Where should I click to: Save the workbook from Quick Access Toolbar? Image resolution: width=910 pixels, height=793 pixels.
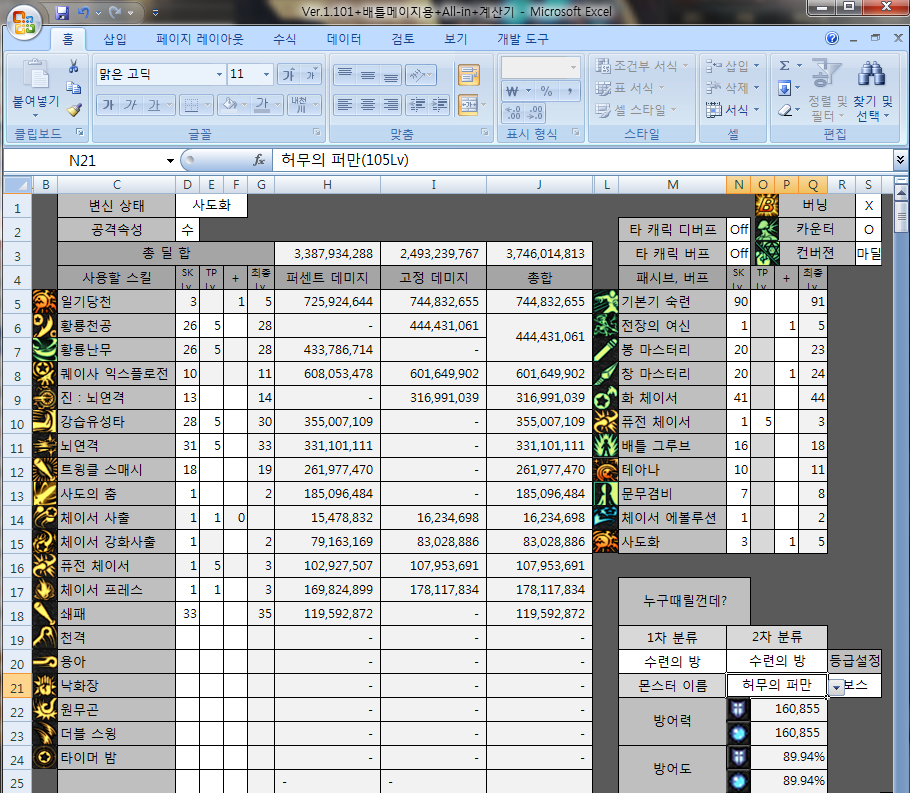(62, 13)
